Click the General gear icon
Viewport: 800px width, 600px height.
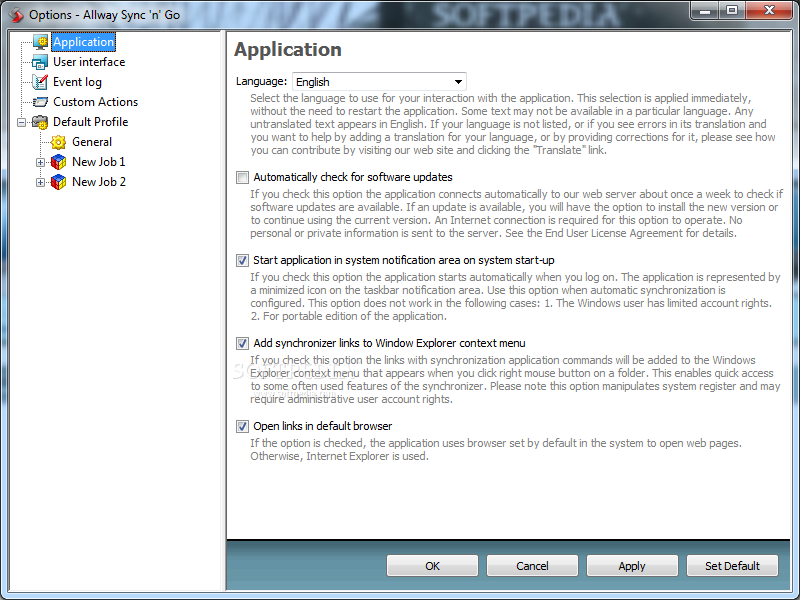point(59,142)
